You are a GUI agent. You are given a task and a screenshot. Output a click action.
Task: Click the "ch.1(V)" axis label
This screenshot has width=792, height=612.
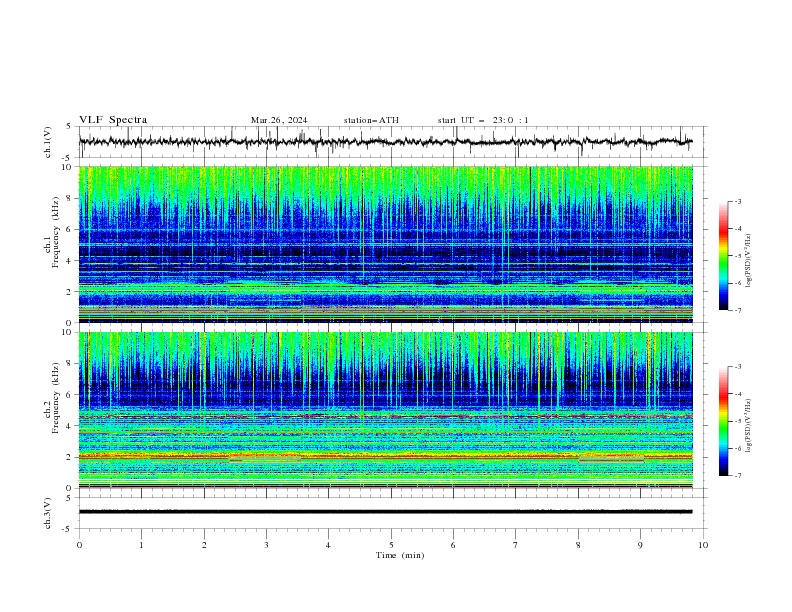click(48, 142)
